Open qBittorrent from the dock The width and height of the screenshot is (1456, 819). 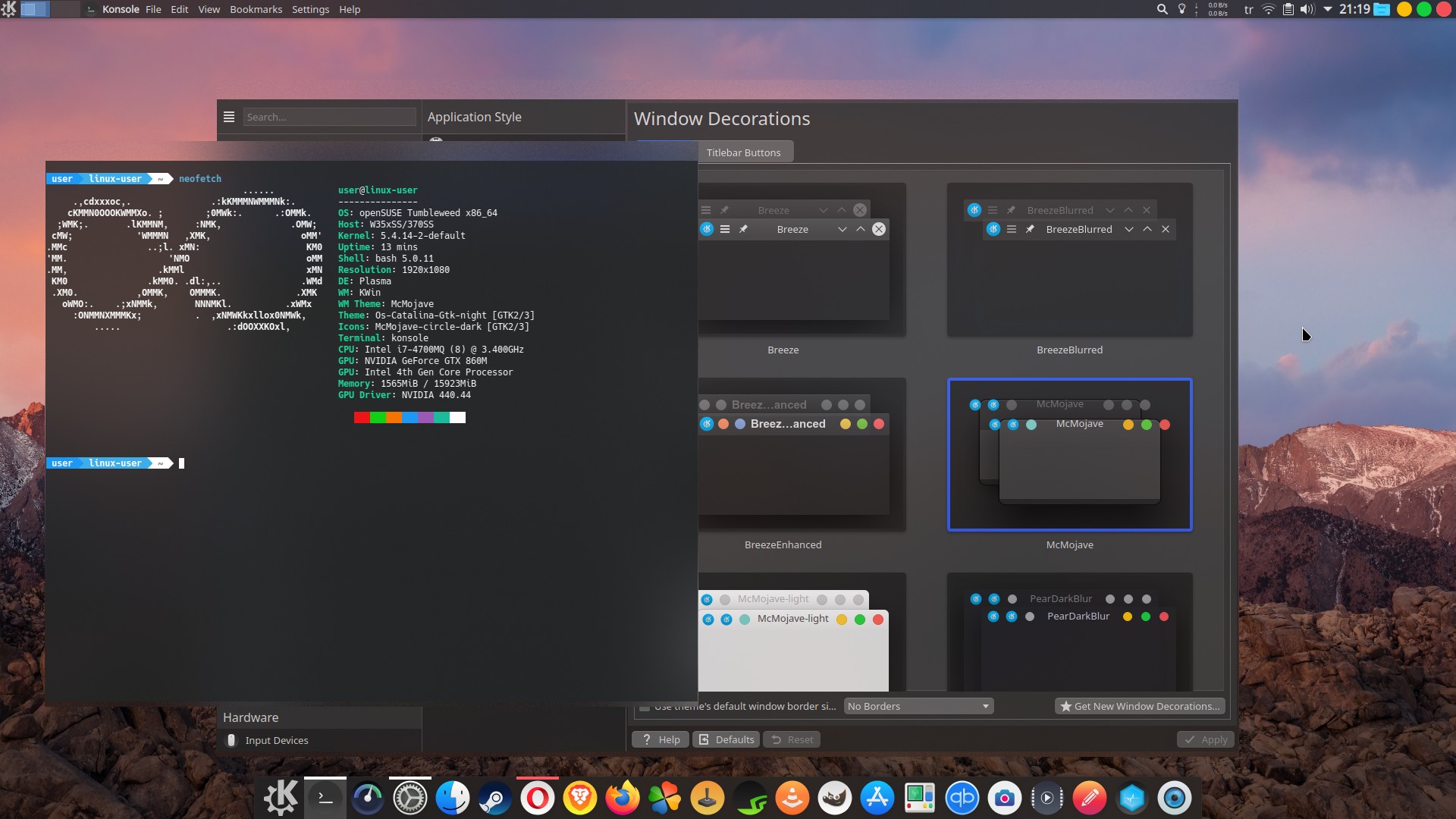pos(962,797)
